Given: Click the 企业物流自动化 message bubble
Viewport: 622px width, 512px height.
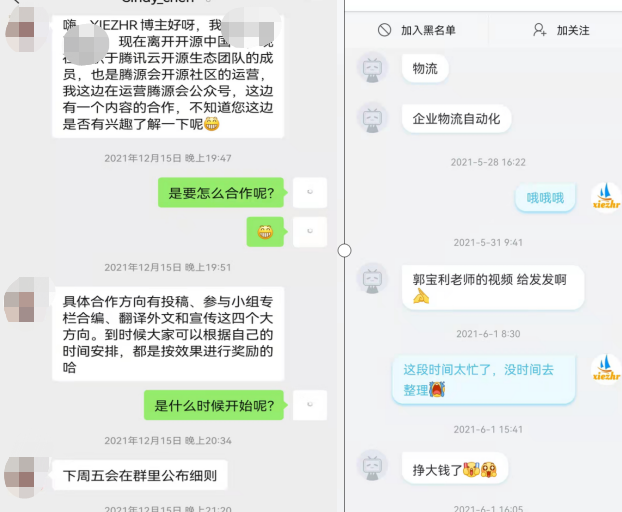Looking at the screenshot, I should click(456, 119).
